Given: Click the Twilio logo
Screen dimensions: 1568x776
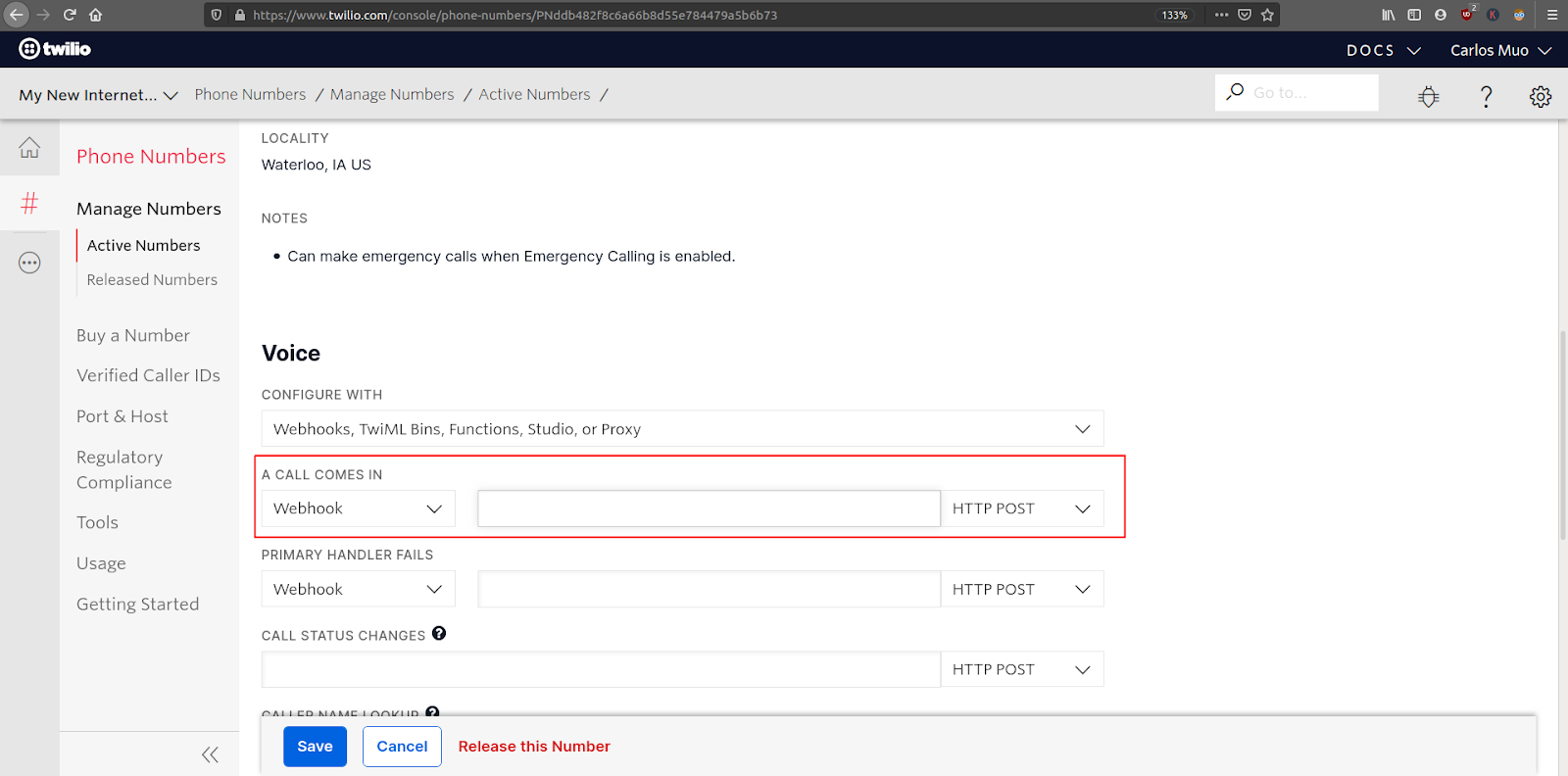Looking at the screenshot, I should (x=55, y=49).
